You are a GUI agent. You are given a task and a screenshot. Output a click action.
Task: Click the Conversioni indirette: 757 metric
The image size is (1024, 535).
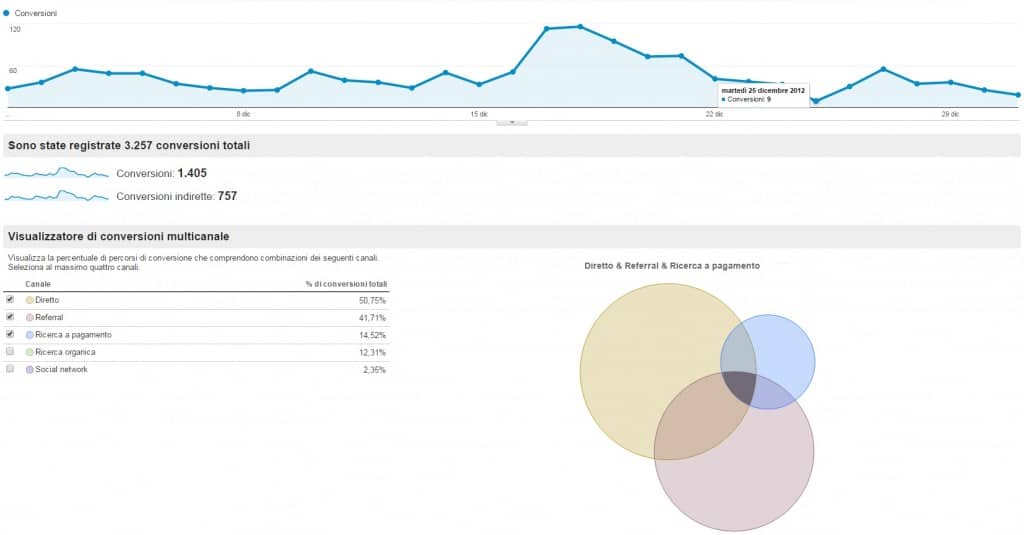click(176, 196)
